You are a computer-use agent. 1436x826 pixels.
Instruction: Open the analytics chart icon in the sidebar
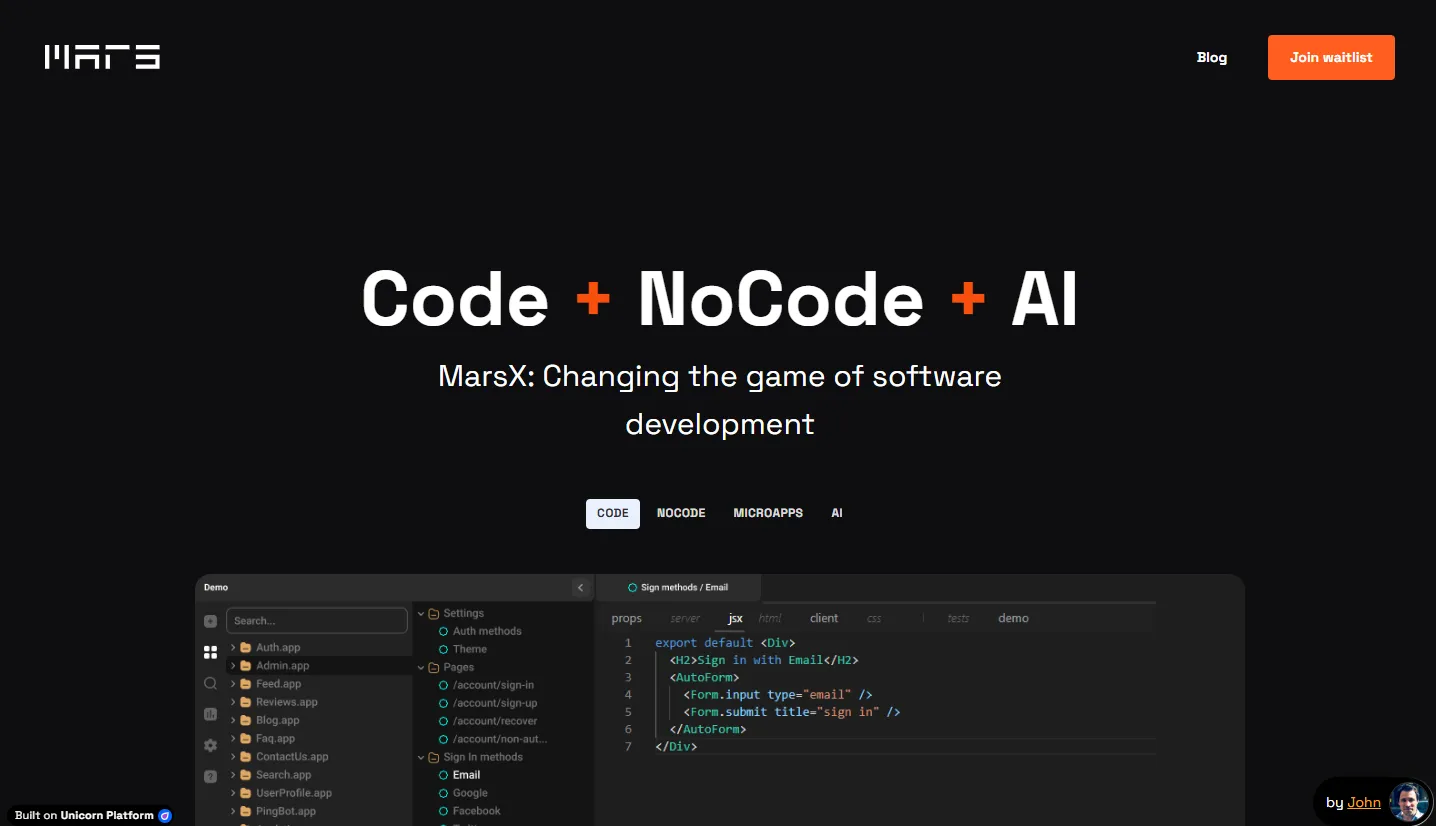(210, 714)
